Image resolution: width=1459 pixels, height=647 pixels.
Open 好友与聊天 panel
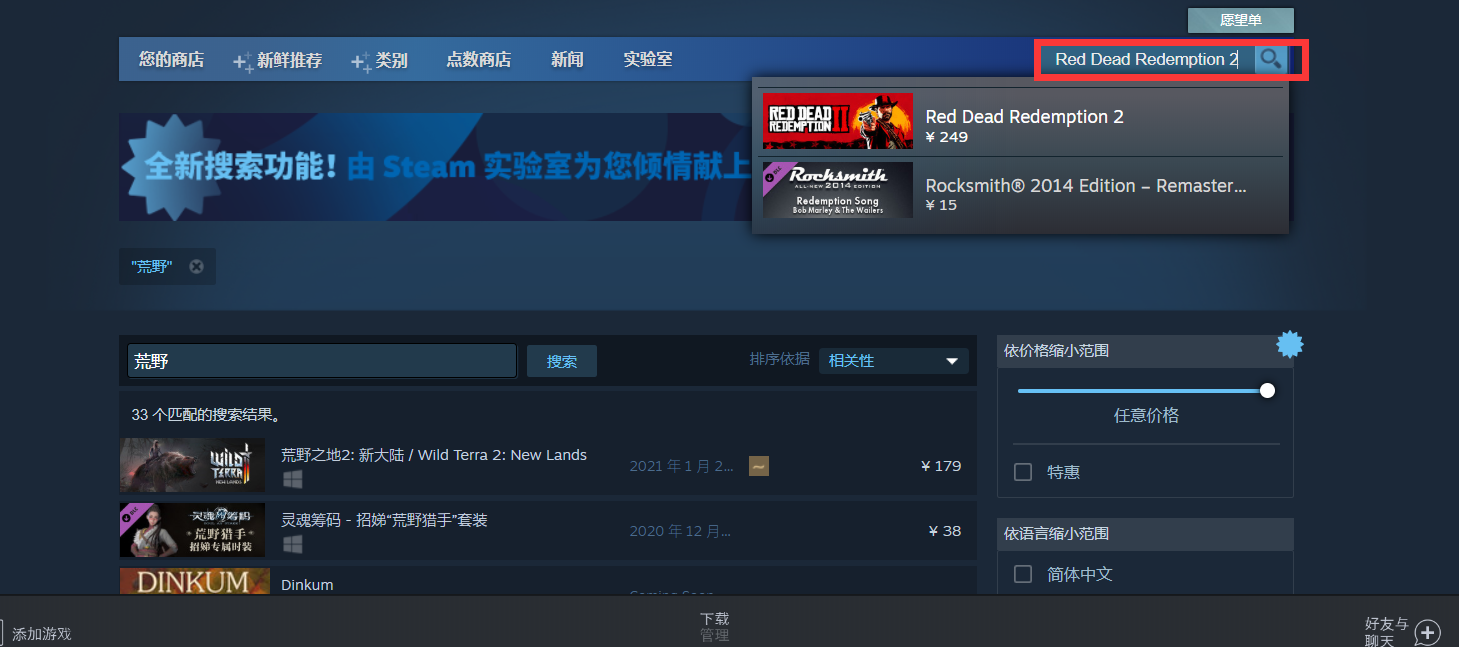(1386, 632)
